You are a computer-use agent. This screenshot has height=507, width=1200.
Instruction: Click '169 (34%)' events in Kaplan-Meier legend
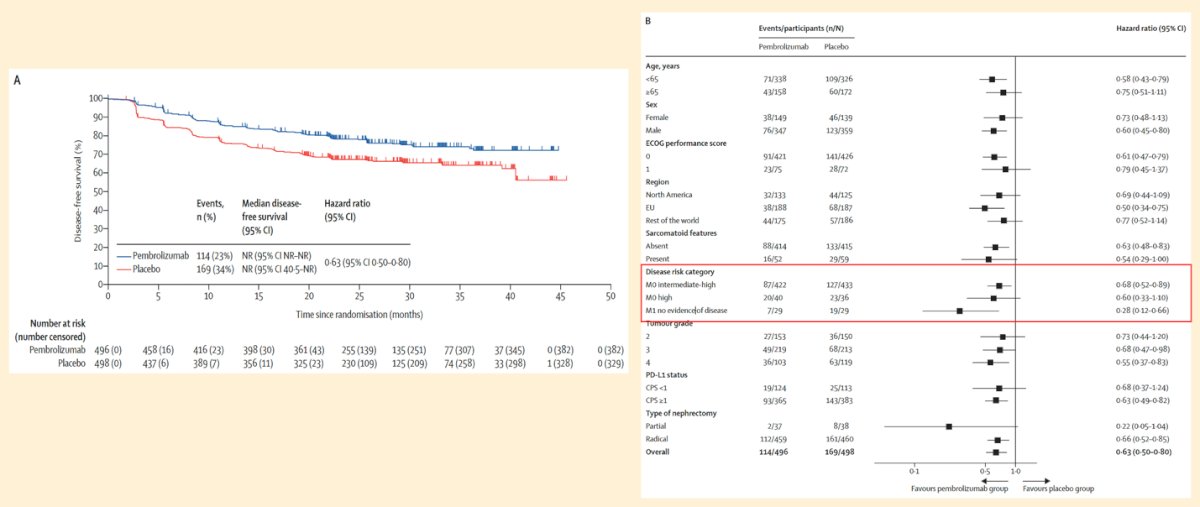click(x=217, y=270)
